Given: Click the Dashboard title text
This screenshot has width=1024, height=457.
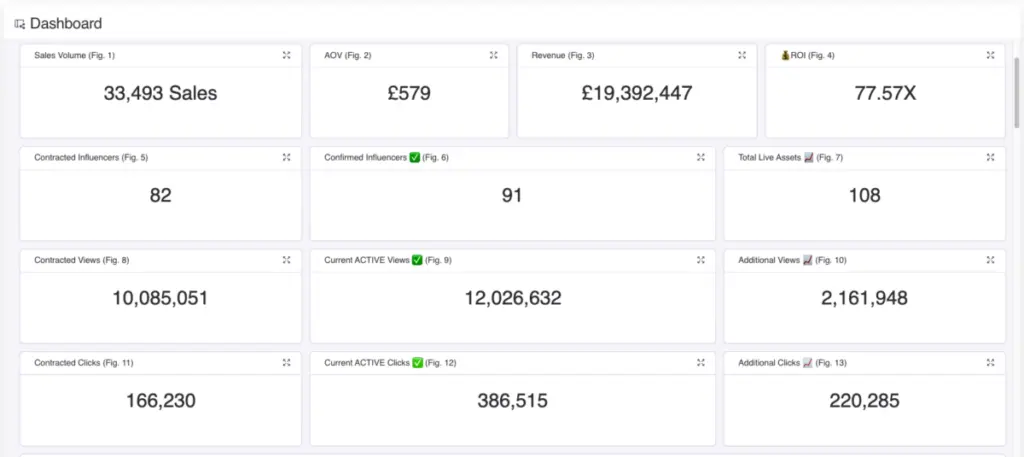Looking at the screenshot, I should coord(66,23).
